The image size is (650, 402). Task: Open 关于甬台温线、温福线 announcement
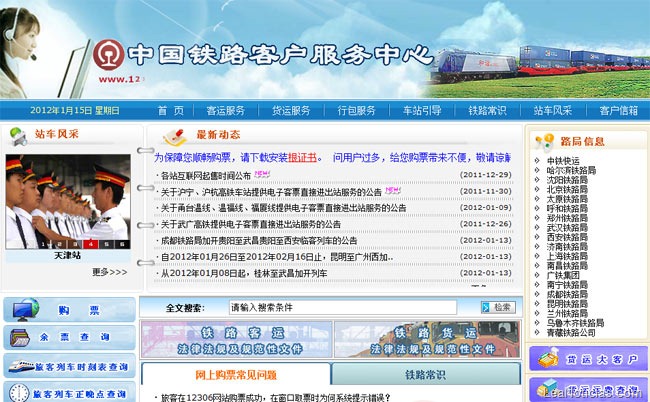284,208
